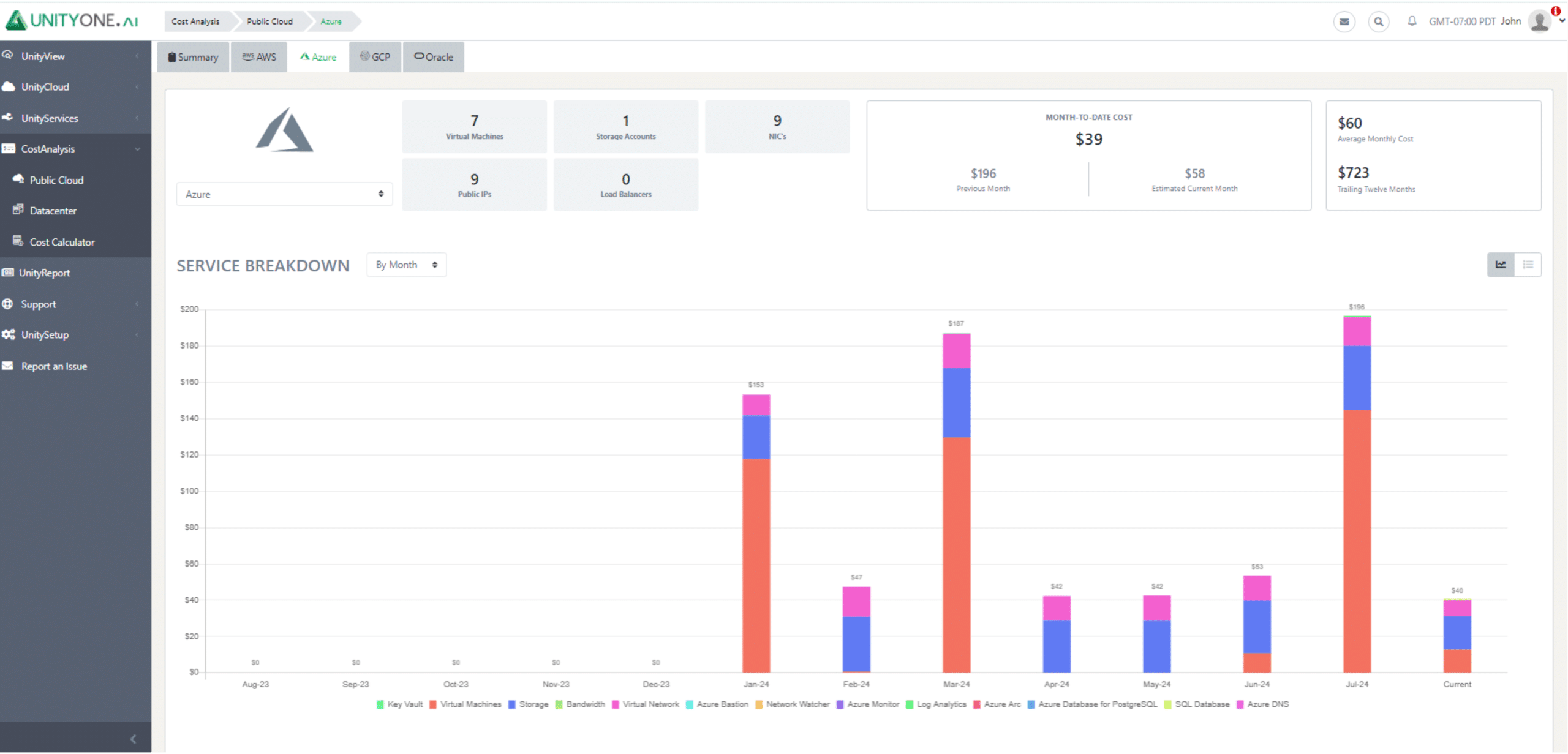Viewport: 1568px width, 754px height.
Task: Expand the UnitySetup menu chevron
Action: [137, 335]
